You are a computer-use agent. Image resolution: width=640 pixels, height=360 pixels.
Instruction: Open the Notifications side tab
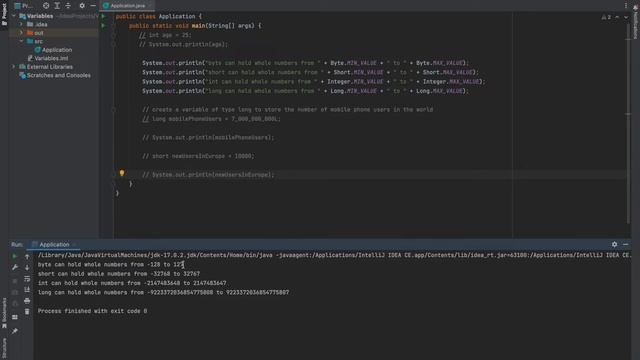(x=636, y=22)
